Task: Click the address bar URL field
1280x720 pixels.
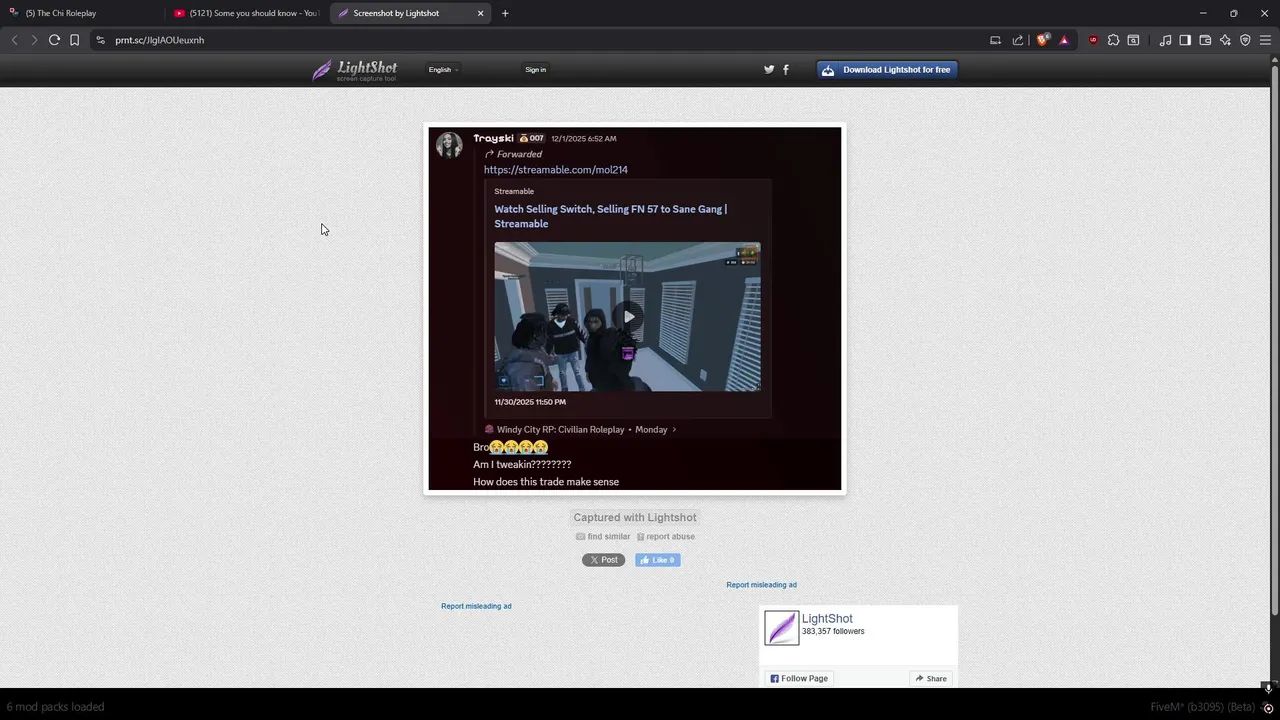Action: tap(540, 40)
